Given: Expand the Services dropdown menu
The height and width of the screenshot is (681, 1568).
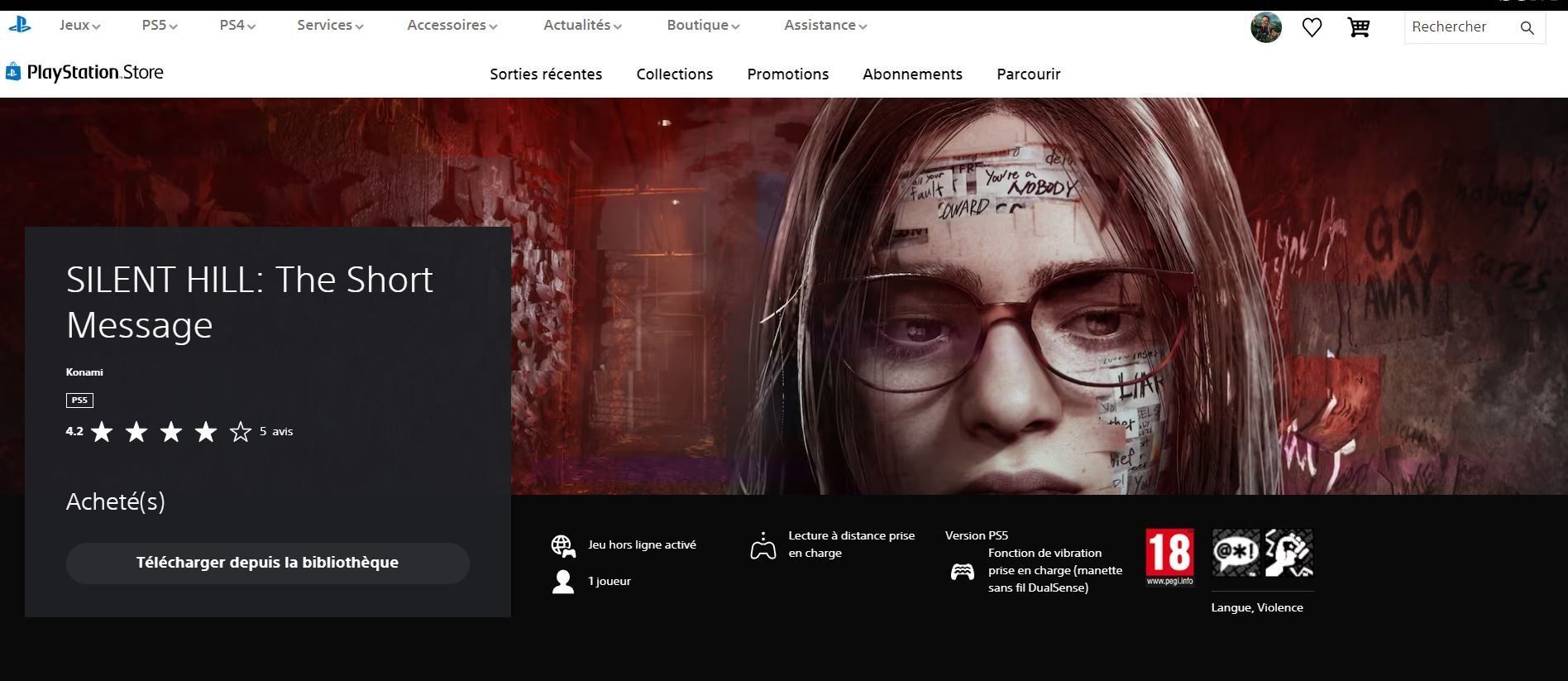Looking at the screenshot, I should 330,26.
